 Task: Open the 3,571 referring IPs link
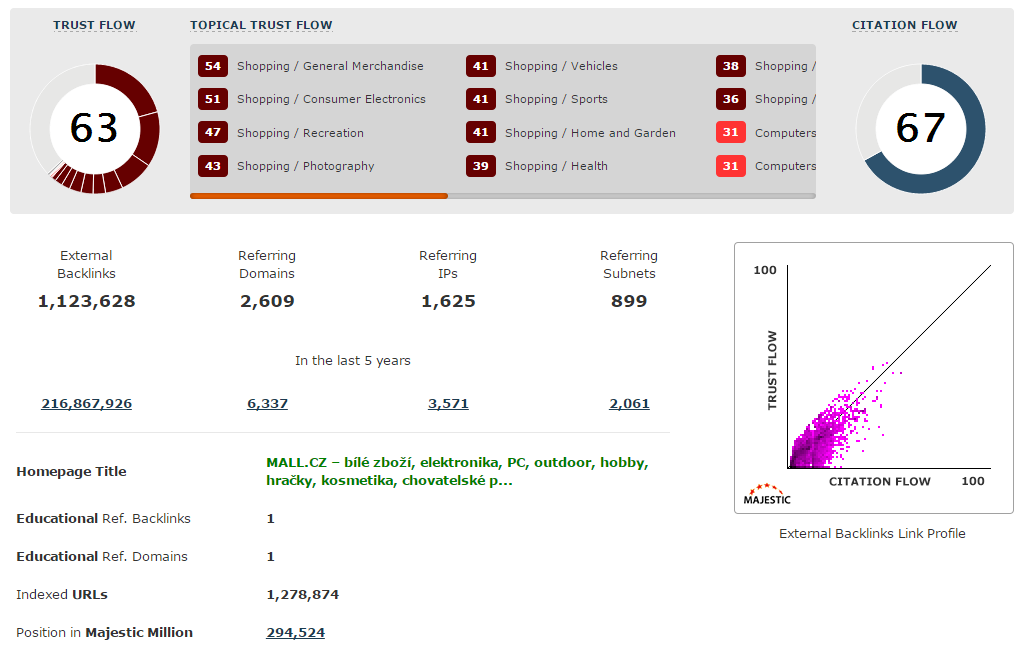click(x=448, y=404)
